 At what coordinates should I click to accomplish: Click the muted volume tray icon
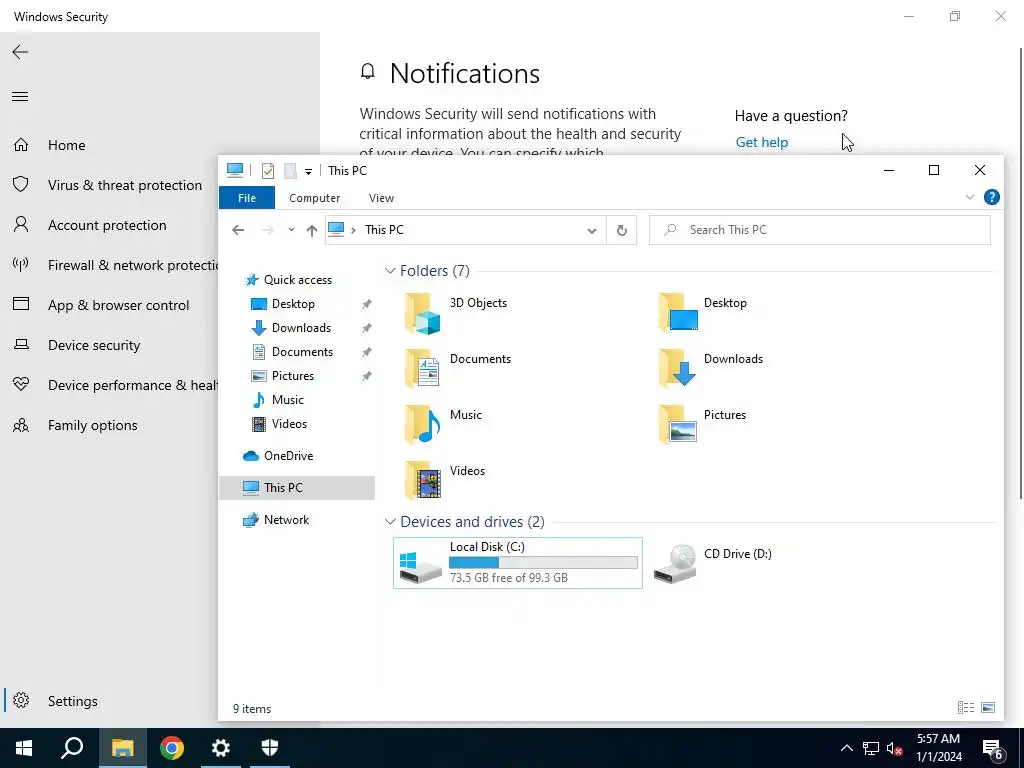894,748
